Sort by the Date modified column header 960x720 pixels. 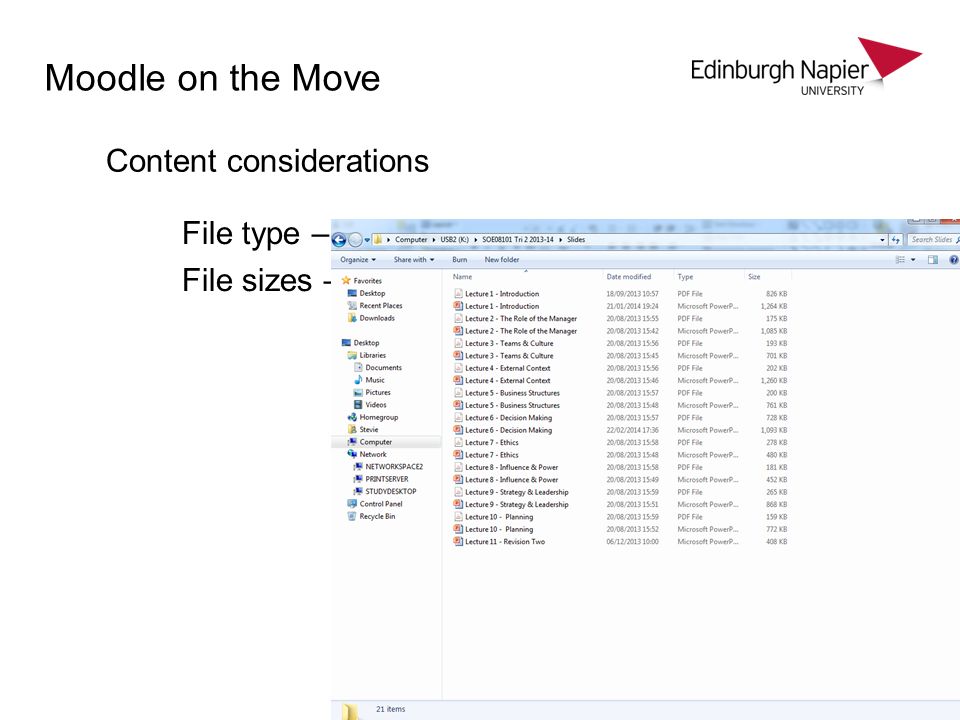629,277
